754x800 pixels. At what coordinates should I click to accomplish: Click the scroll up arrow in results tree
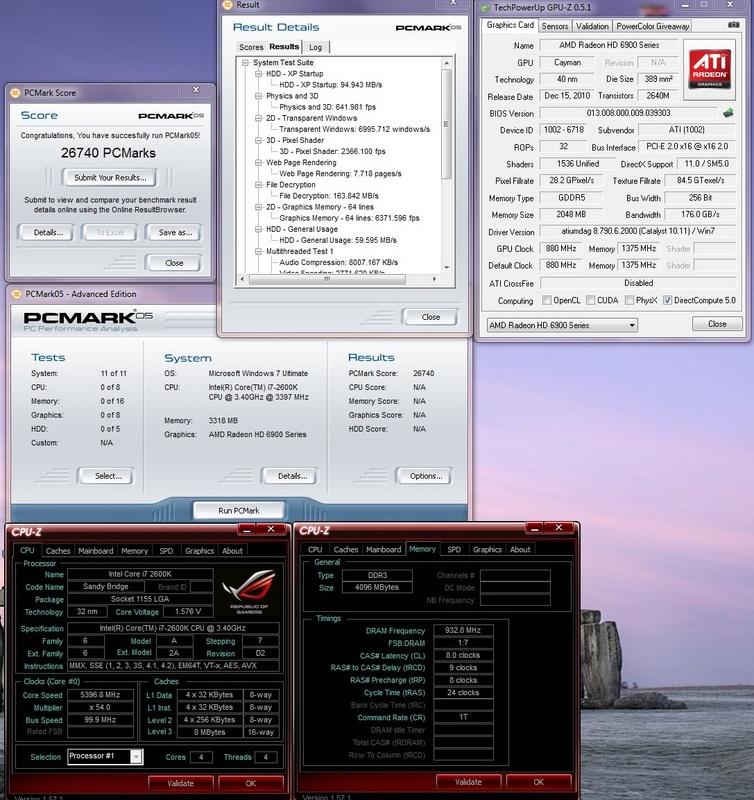446,62
